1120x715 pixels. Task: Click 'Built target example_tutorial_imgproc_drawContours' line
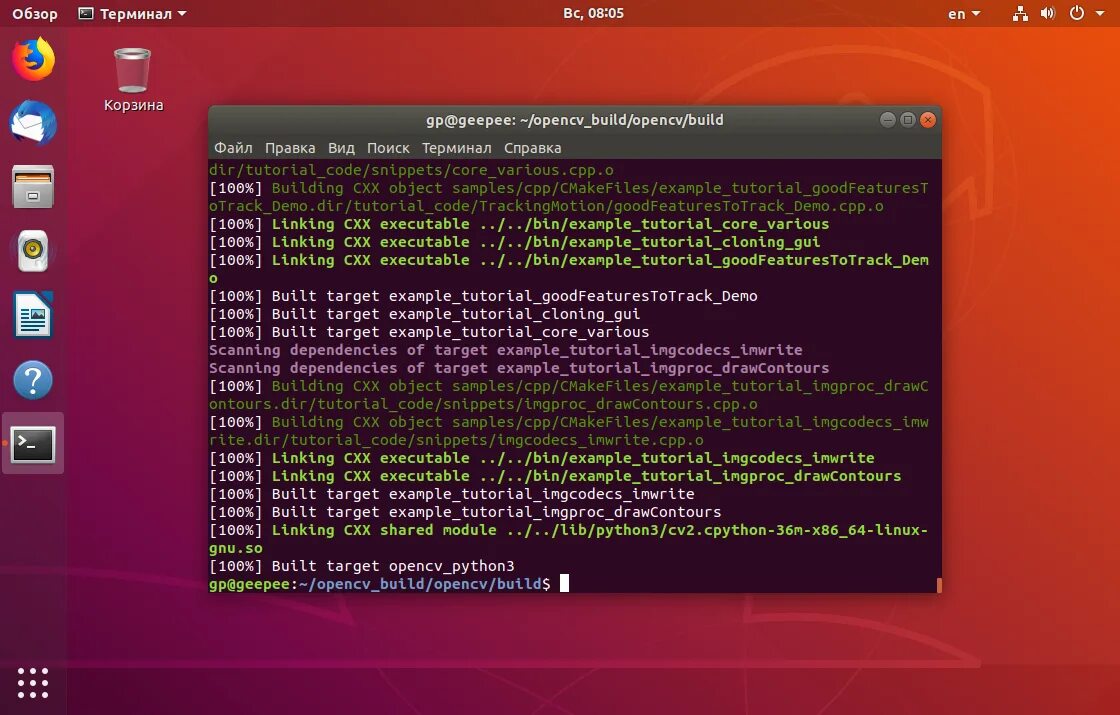coord(465,512)
